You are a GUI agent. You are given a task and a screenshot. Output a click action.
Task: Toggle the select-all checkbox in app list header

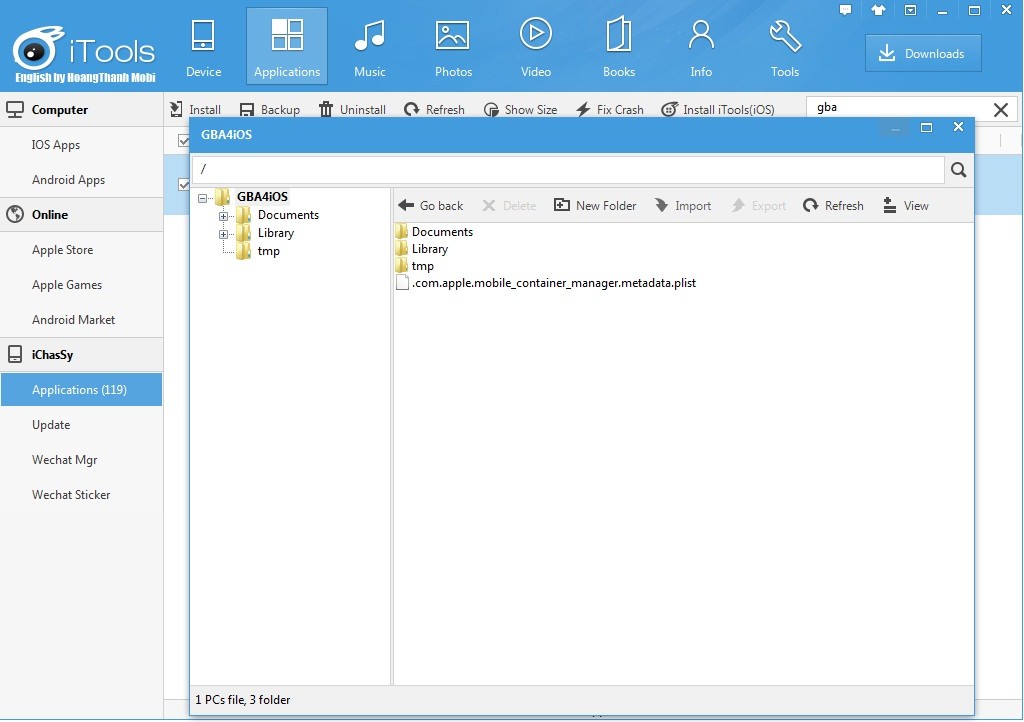(x=184, y=140)
